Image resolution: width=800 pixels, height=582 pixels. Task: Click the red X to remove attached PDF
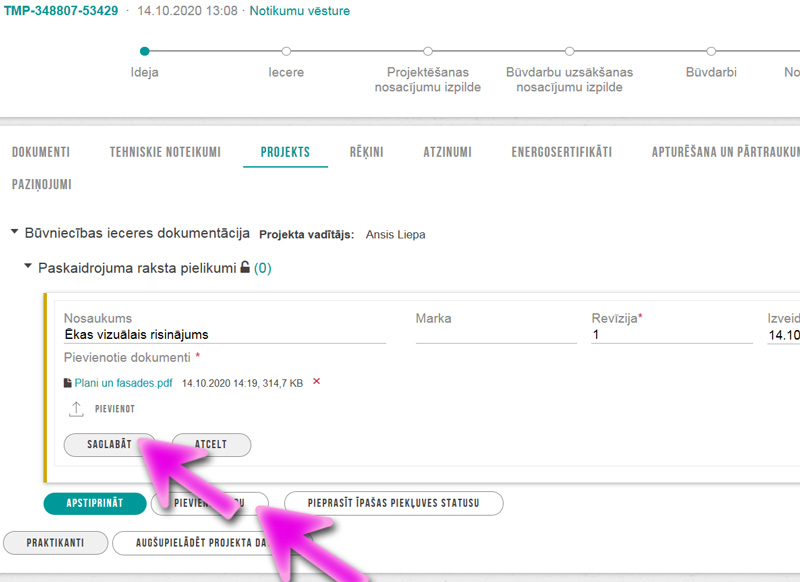(x=317, y=382)
